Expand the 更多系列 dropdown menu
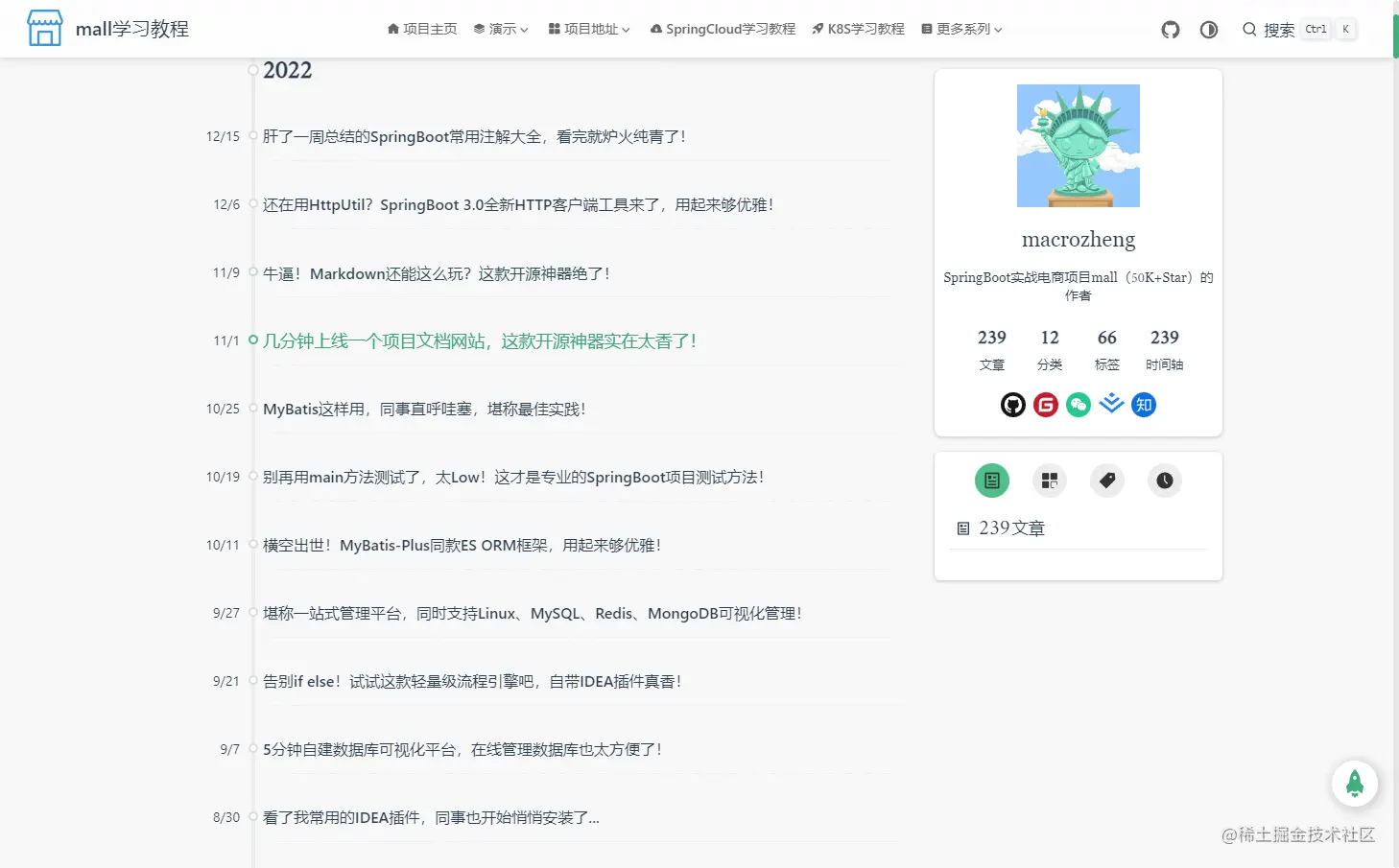The height and width of the screenshot is (868, 1399). click(x=961, y=29)
